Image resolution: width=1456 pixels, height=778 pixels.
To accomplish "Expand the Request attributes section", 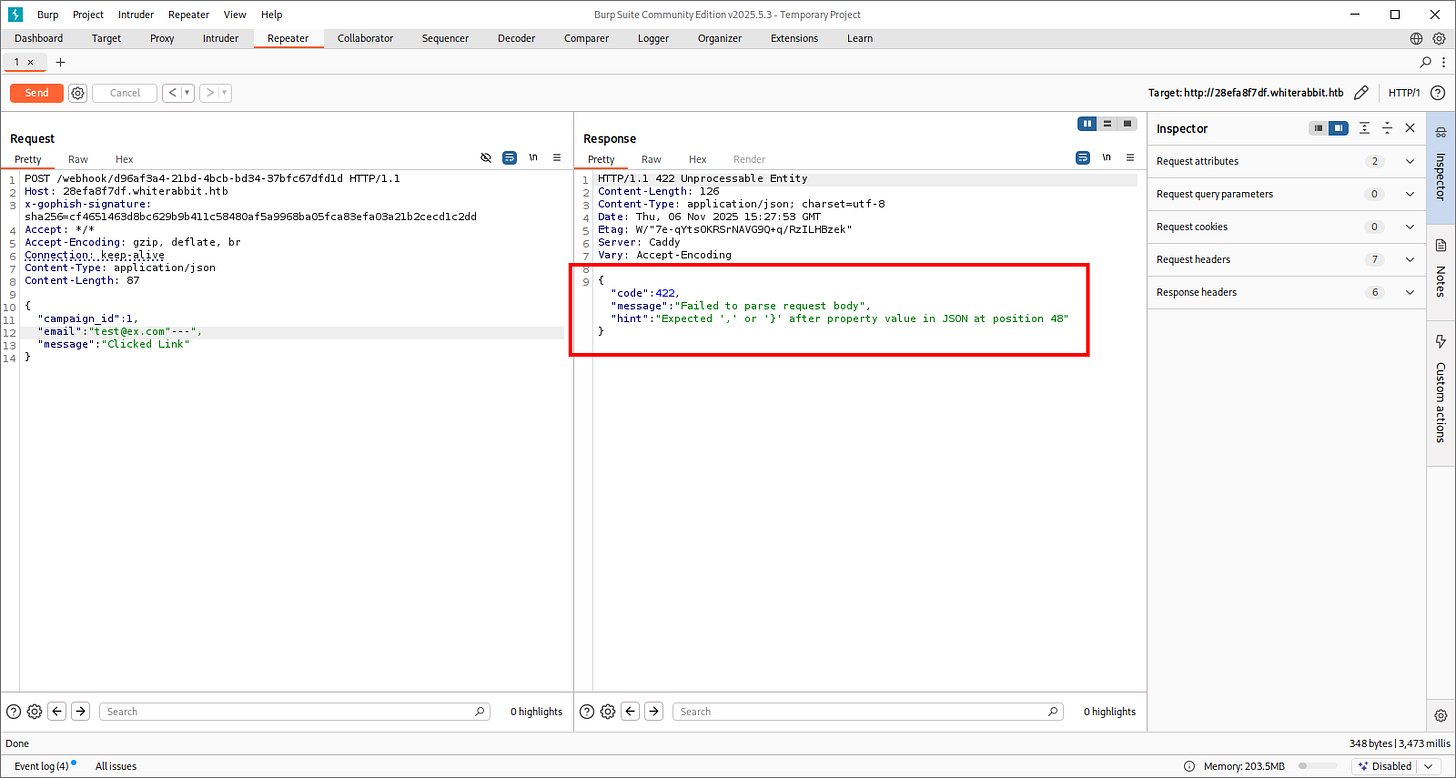I will (x=1410, y=161).
